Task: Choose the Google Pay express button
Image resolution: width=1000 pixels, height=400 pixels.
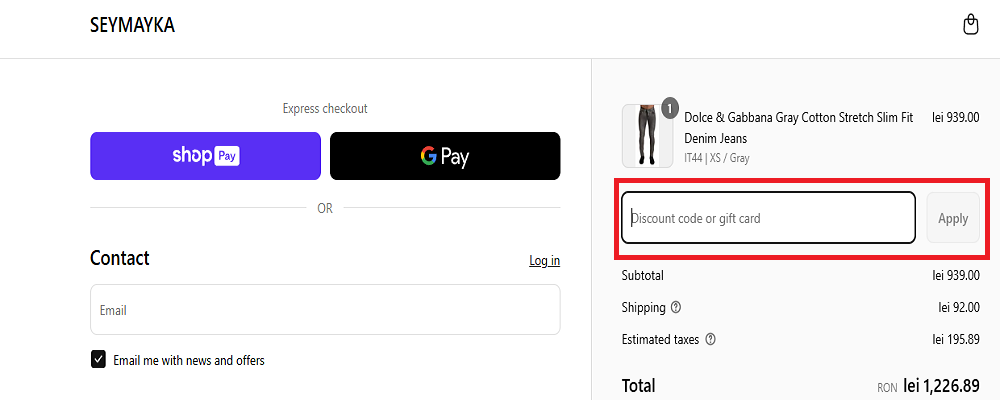Action: [445, 156]
